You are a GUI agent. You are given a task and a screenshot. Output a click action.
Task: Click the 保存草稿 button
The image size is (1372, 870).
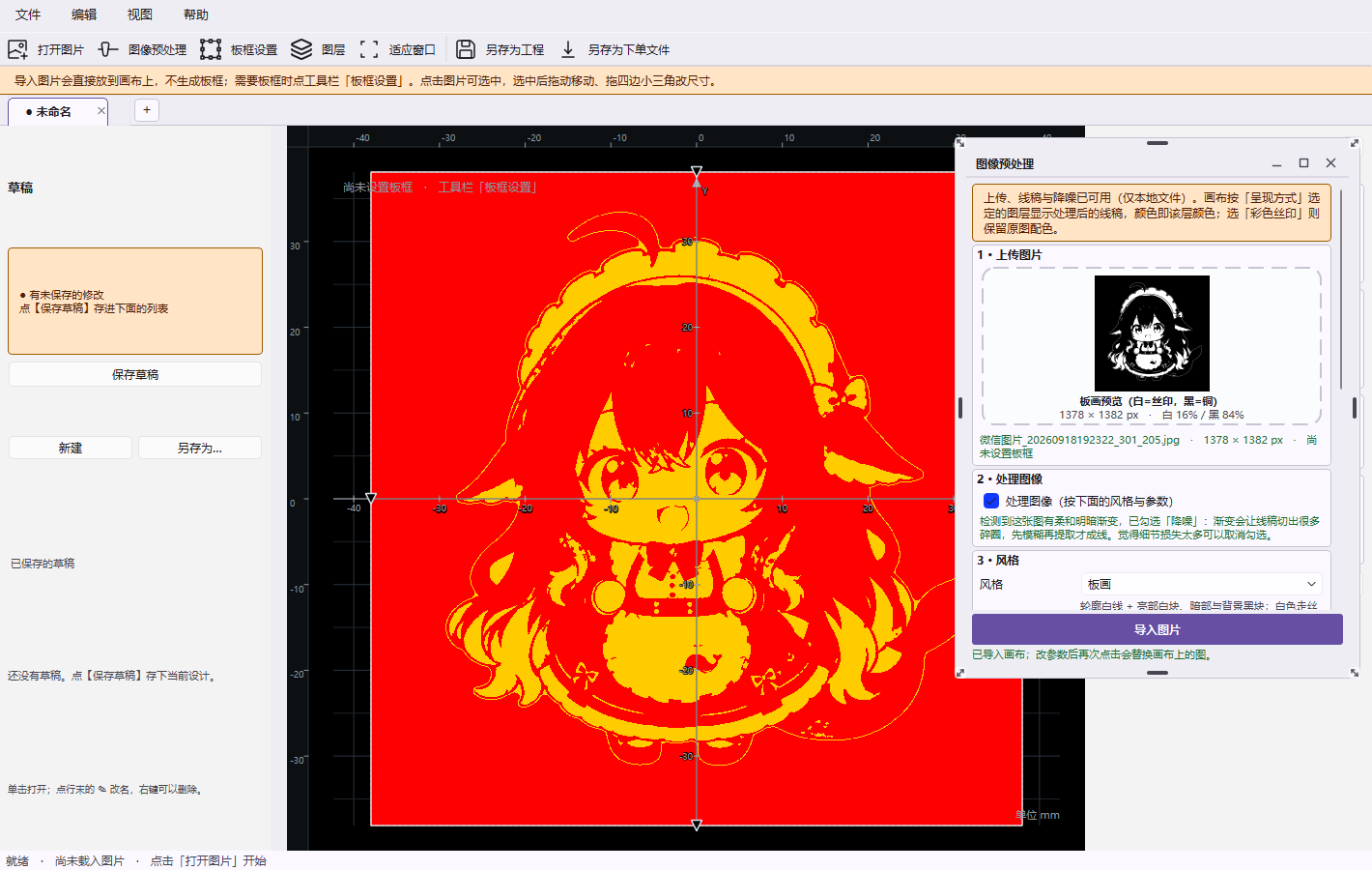click(135, 374)
